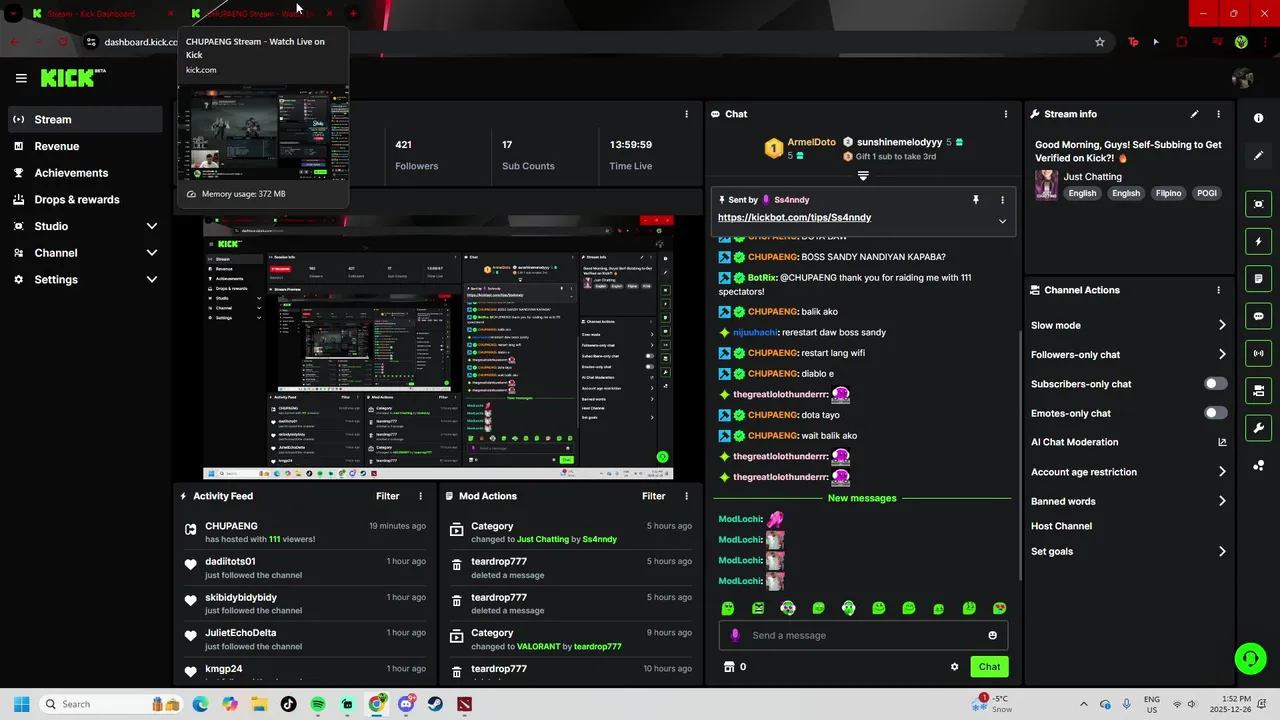Click the Filipino stream tag
The height and width of the screenshot is (720, 1280).
pos(1168,193)
